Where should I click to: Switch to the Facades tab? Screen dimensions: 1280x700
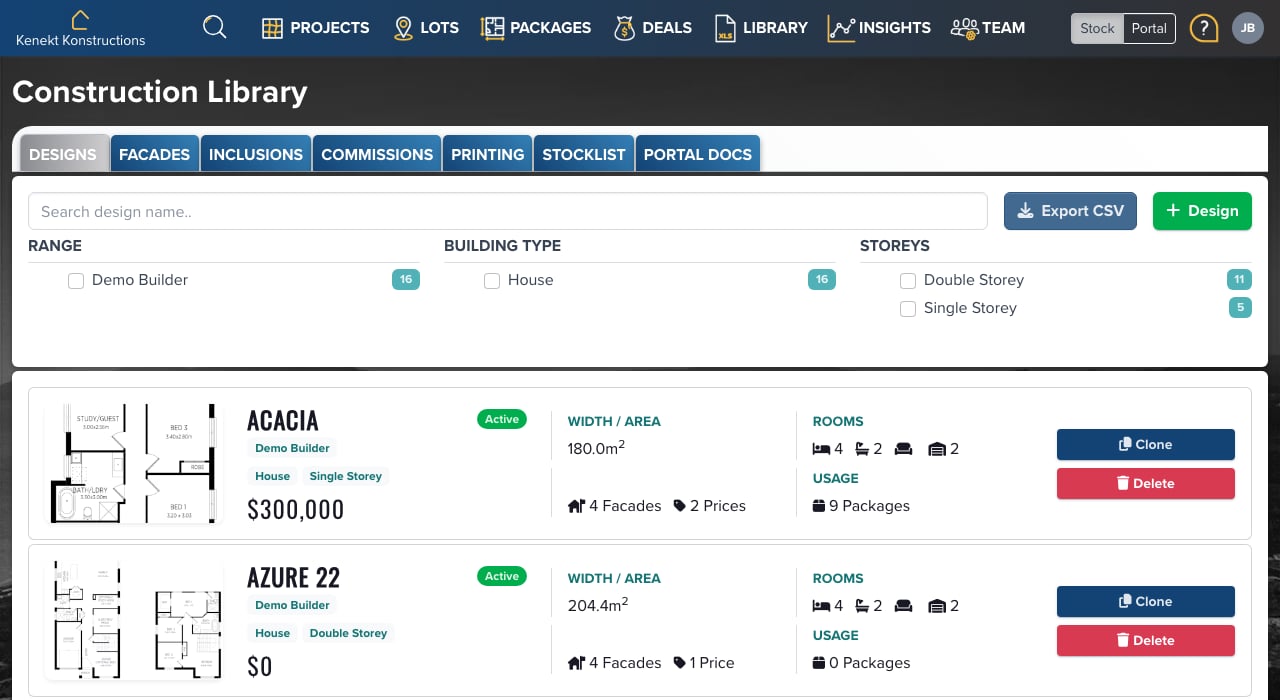(154, 154)
